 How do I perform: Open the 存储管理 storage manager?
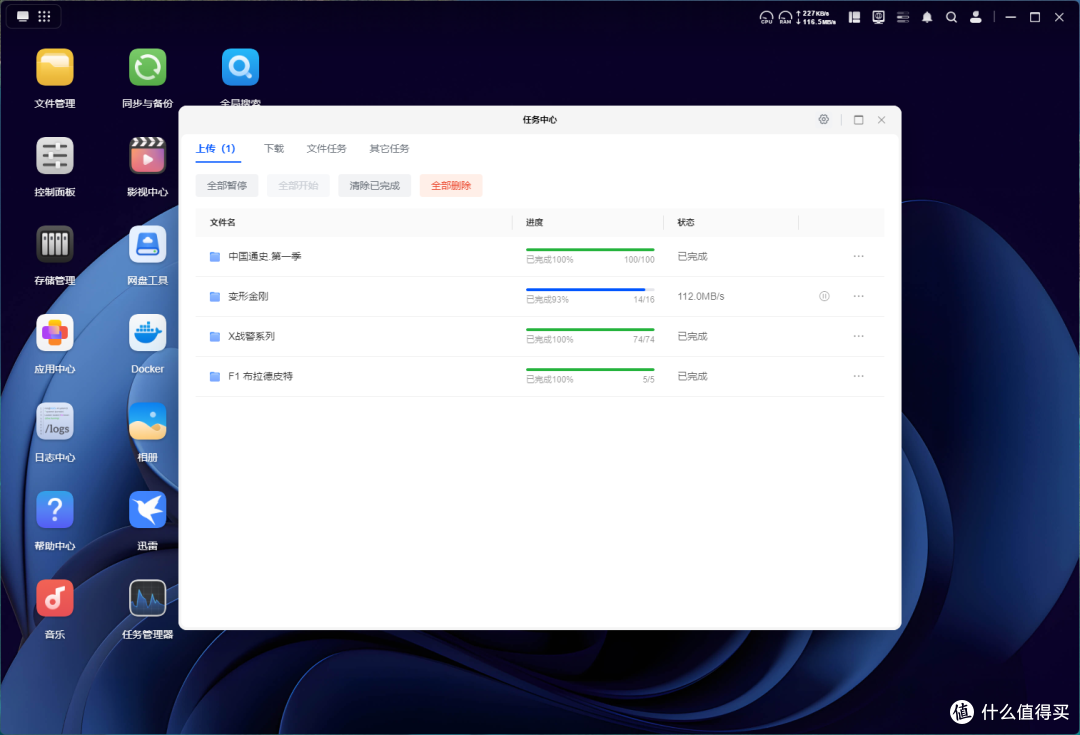coord(54,245)
